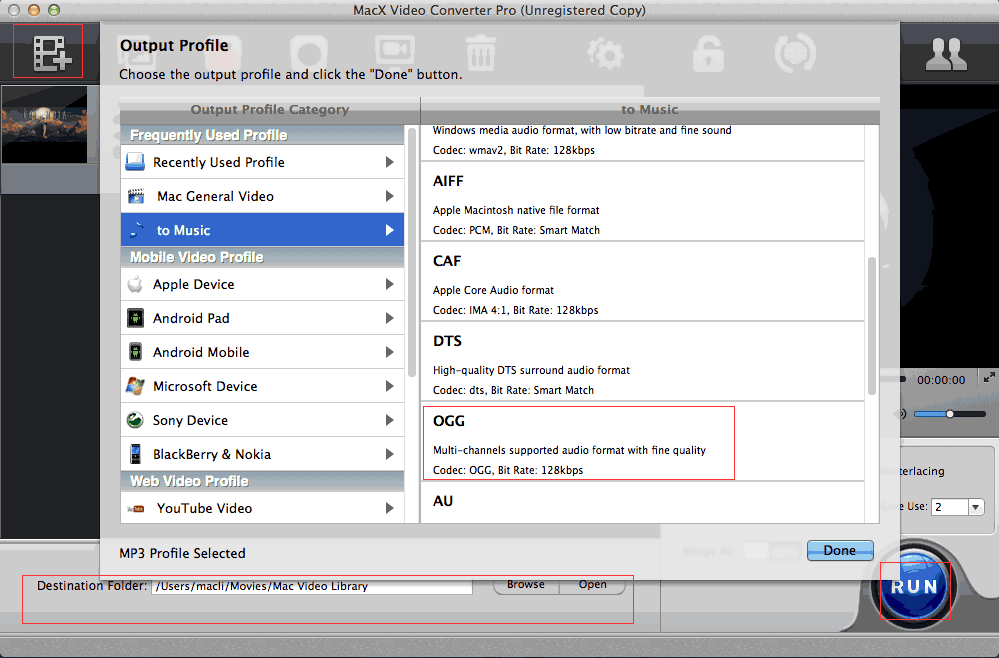999x658 pixels.
Task: Expand the Android Mobile arrow
Action: (x=389, y=352)
